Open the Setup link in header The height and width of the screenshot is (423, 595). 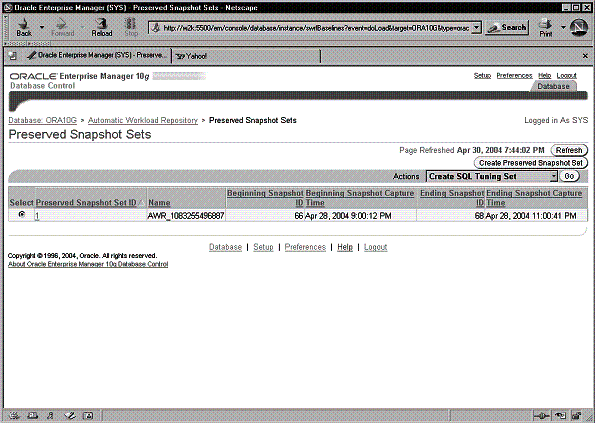pos(482,75)
